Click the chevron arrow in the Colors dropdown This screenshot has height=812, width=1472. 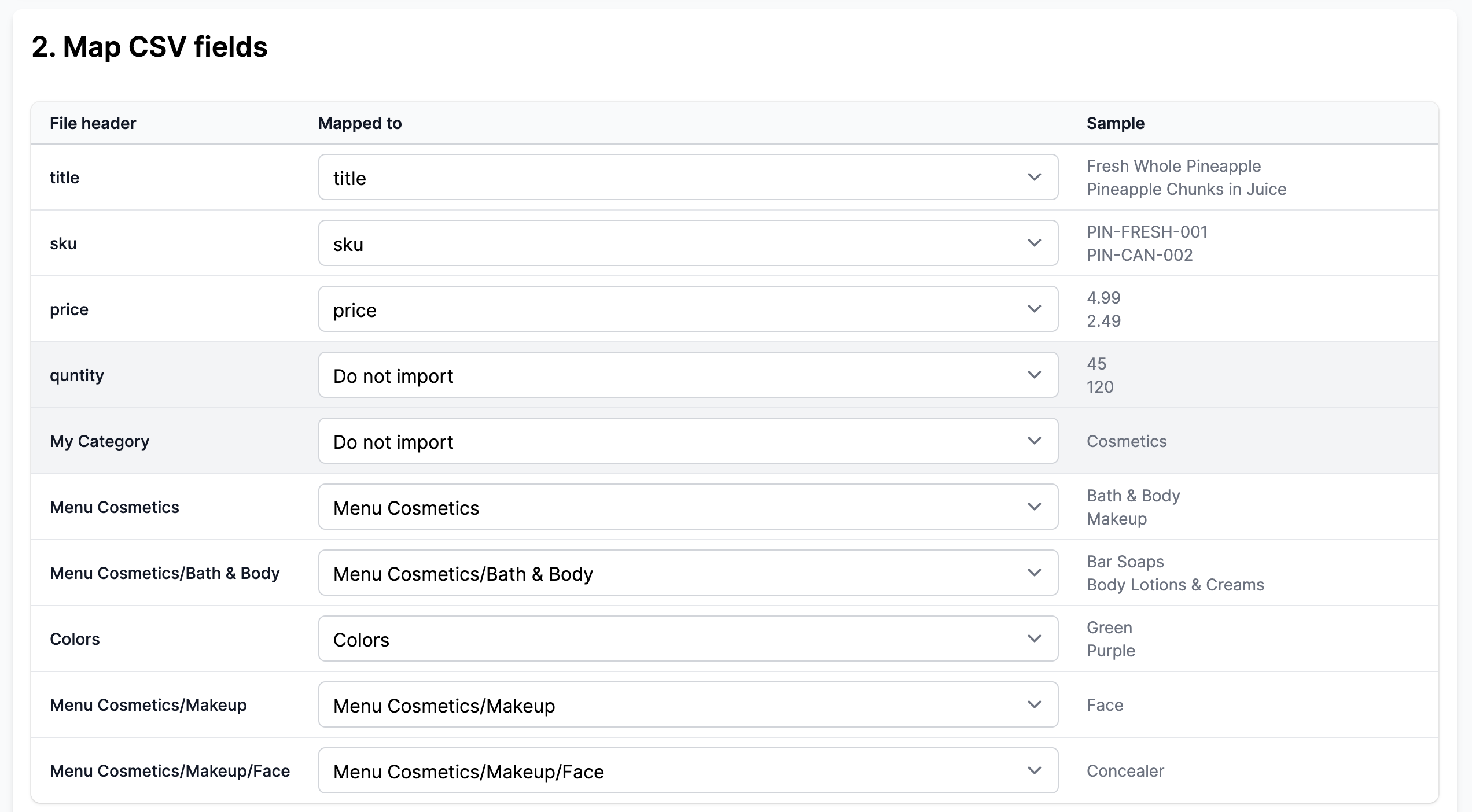pyautogui.click(x=1034, y=639)
